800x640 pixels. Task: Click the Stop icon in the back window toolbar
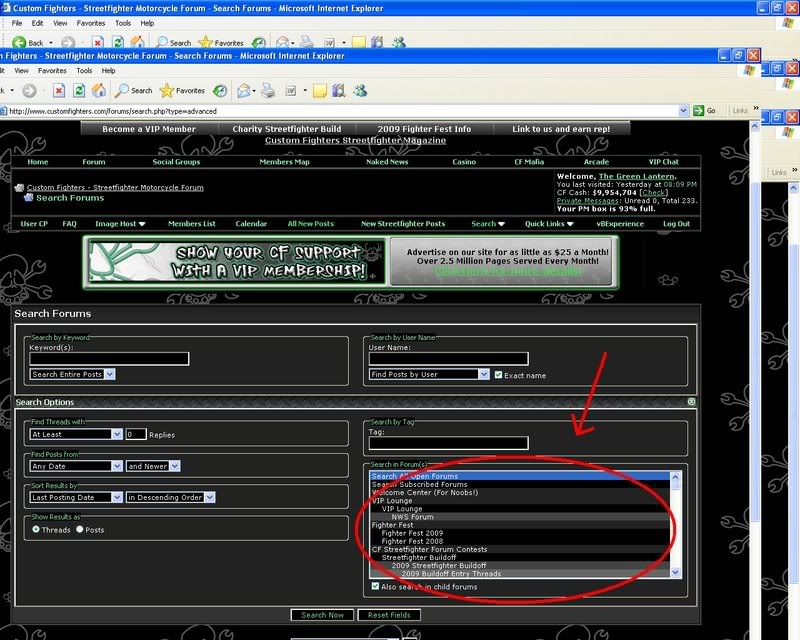(97, 42)
